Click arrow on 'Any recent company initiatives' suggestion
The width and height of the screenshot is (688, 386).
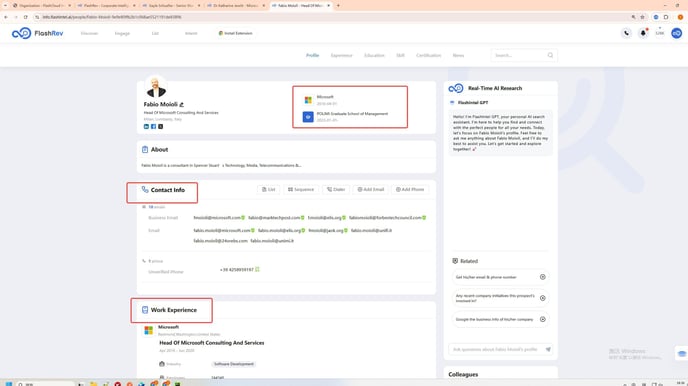[542, 298]
